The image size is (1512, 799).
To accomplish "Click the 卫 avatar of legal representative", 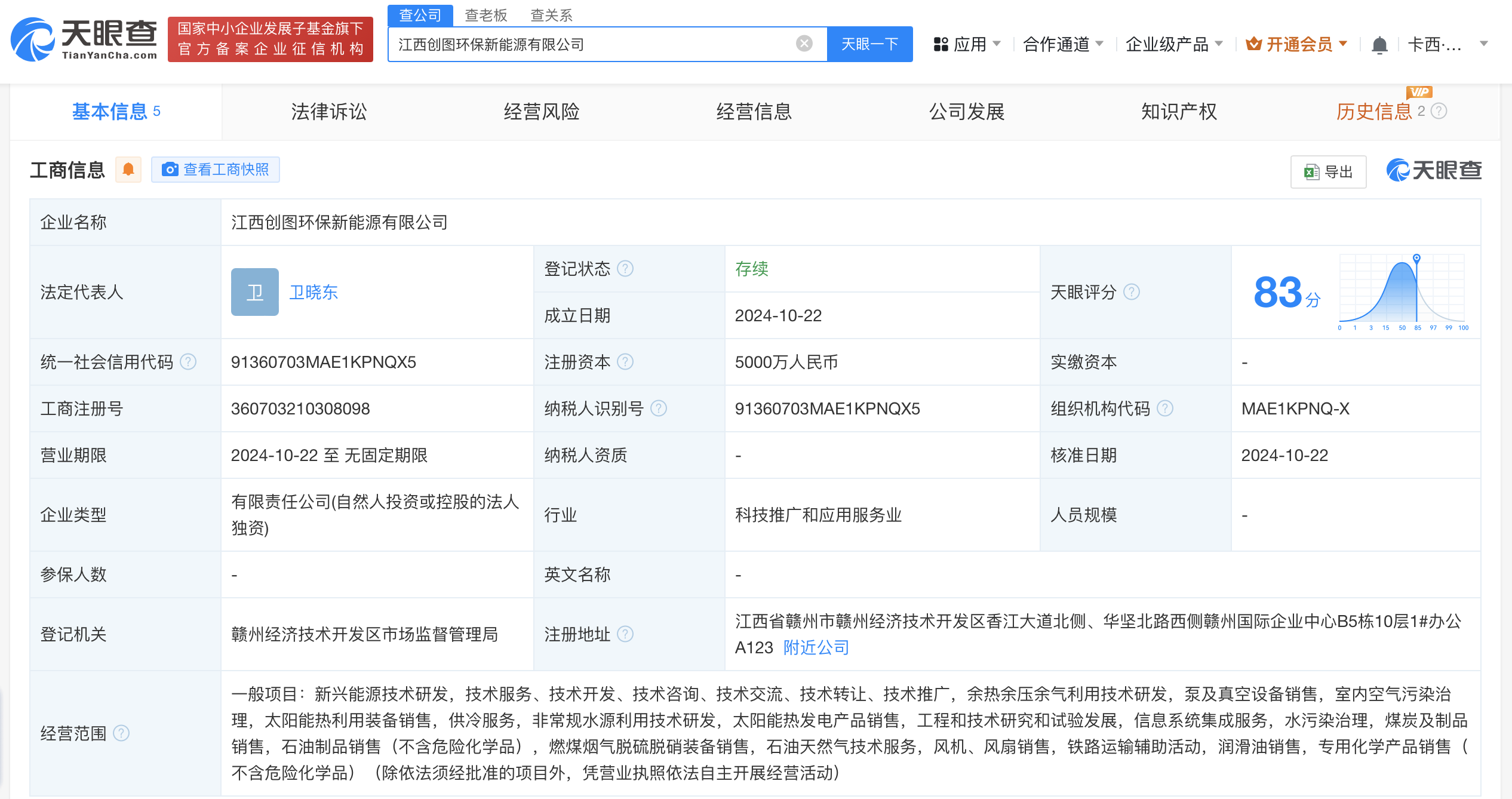I will point(255,292).
